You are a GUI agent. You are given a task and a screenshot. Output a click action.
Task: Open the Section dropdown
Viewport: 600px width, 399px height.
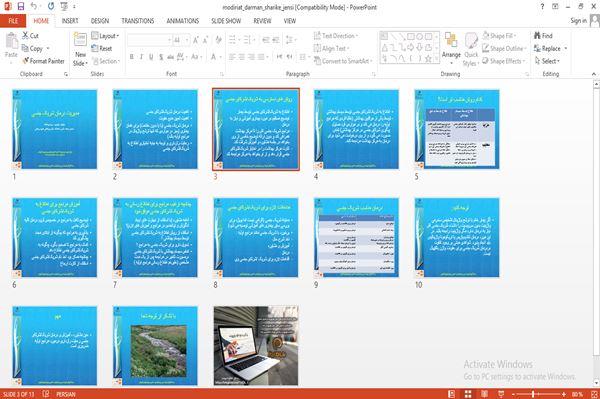pyautogui.click(x=106, y=61)
